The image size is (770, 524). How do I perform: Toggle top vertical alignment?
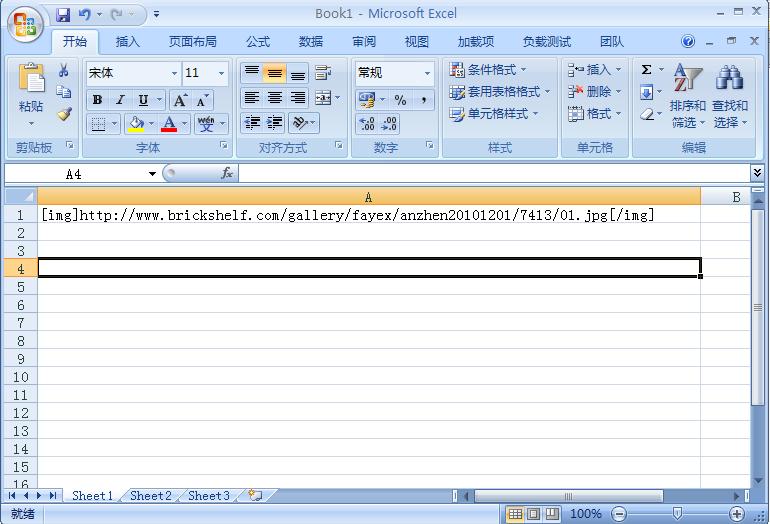[252, 73]
